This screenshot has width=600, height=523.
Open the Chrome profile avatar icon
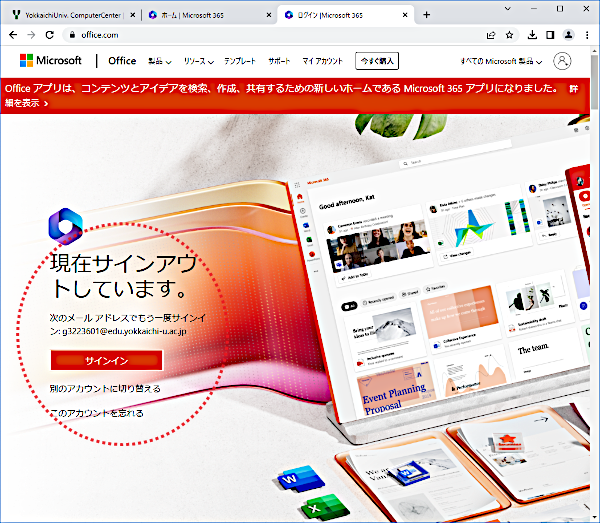point(569,35)
